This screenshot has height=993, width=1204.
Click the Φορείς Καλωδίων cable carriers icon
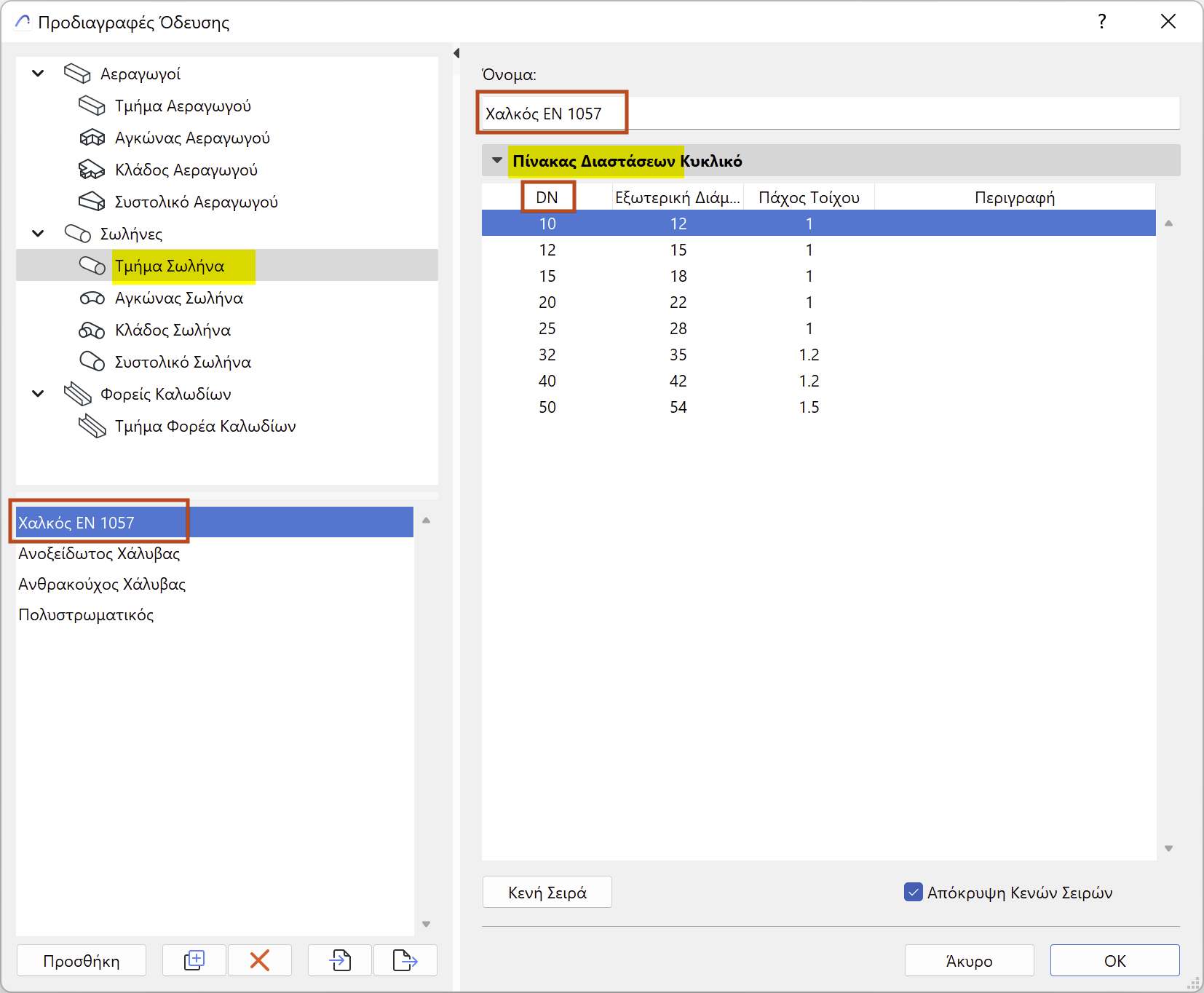[77, 394]
